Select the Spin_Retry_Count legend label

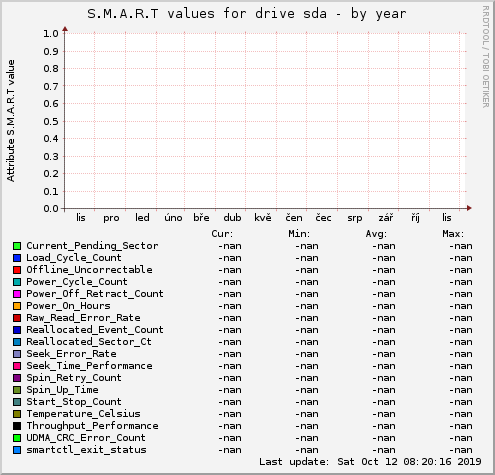[x=74, y=378]
